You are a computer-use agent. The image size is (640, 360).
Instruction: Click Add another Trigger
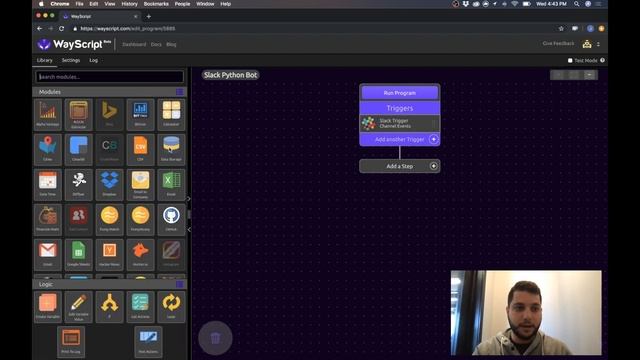pos(400,139)
